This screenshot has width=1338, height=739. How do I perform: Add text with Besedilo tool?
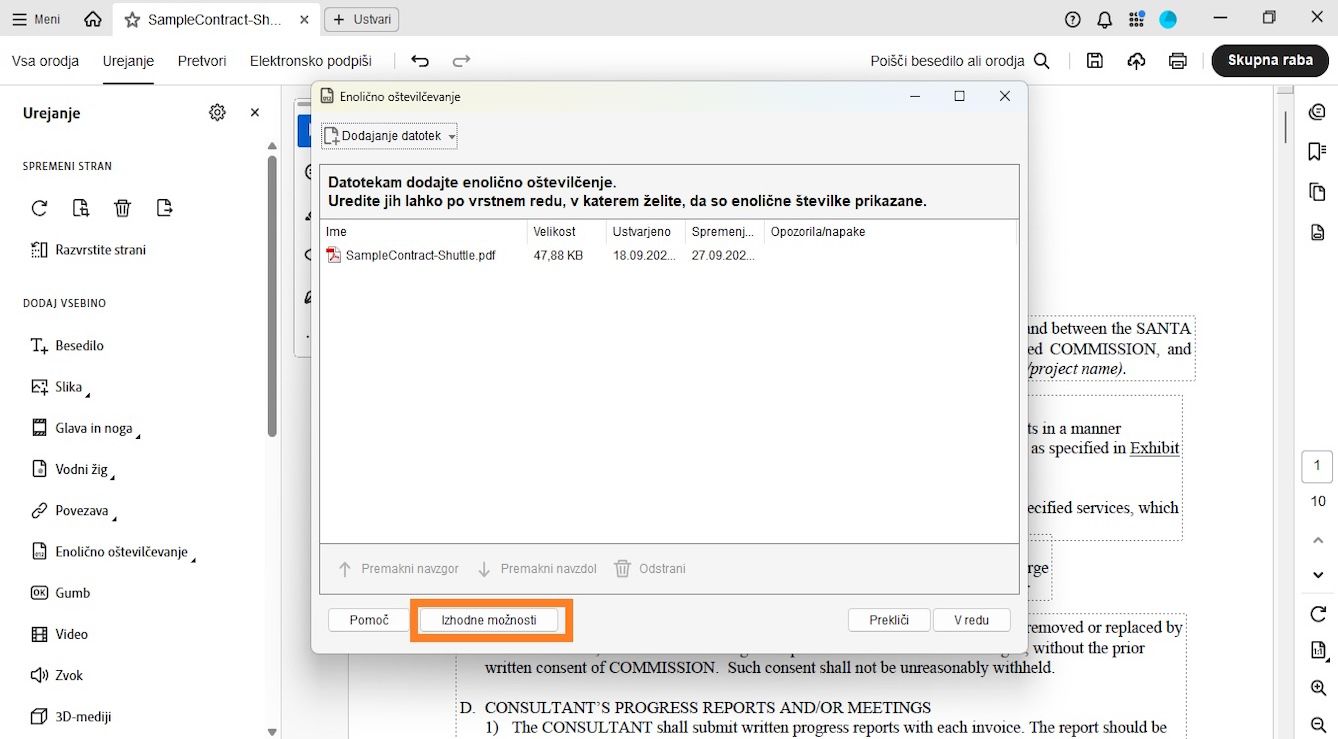[x=67, y=346]
